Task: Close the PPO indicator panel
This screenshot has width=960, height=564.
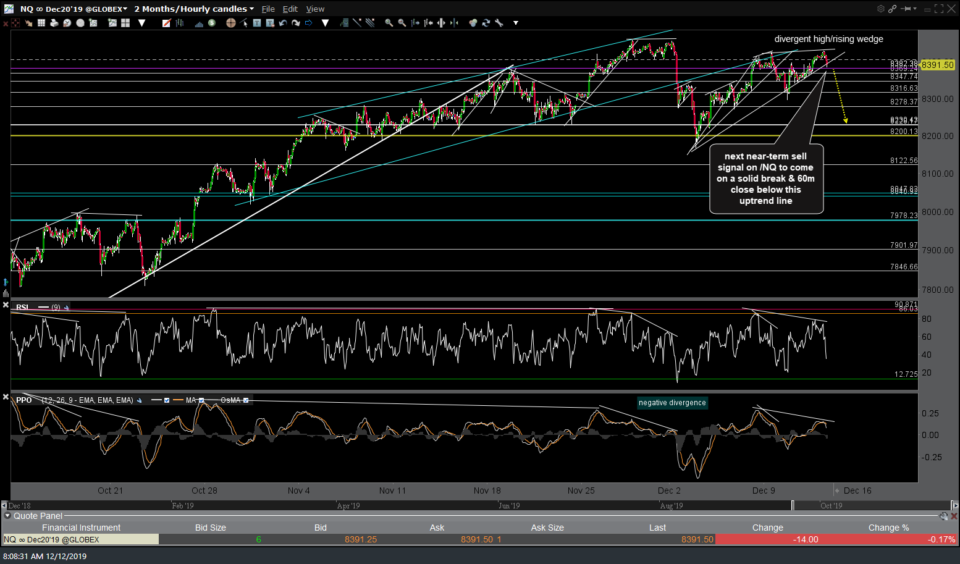Action: [6, 397]
